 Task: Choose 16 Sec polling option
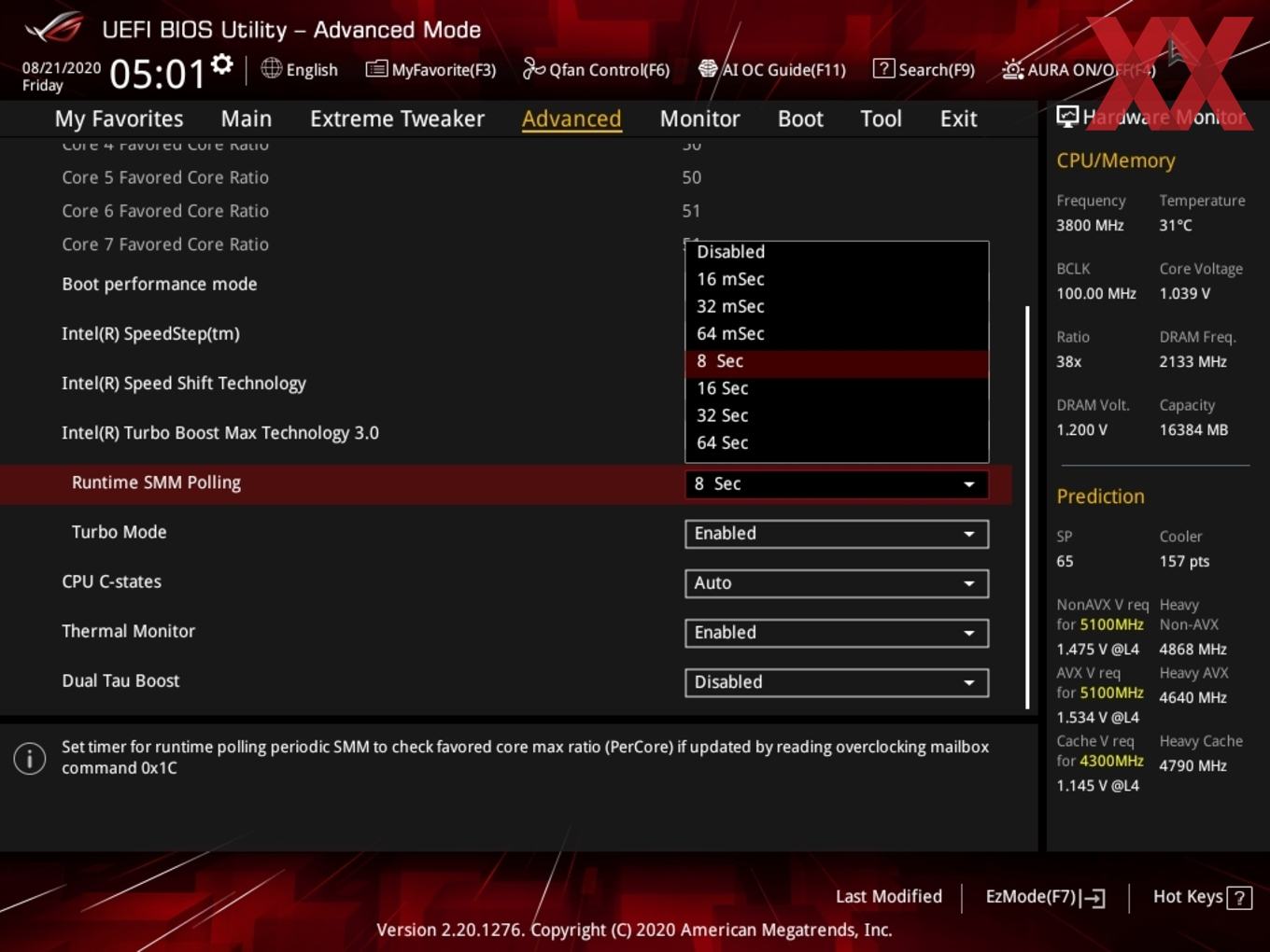(837, 388)
